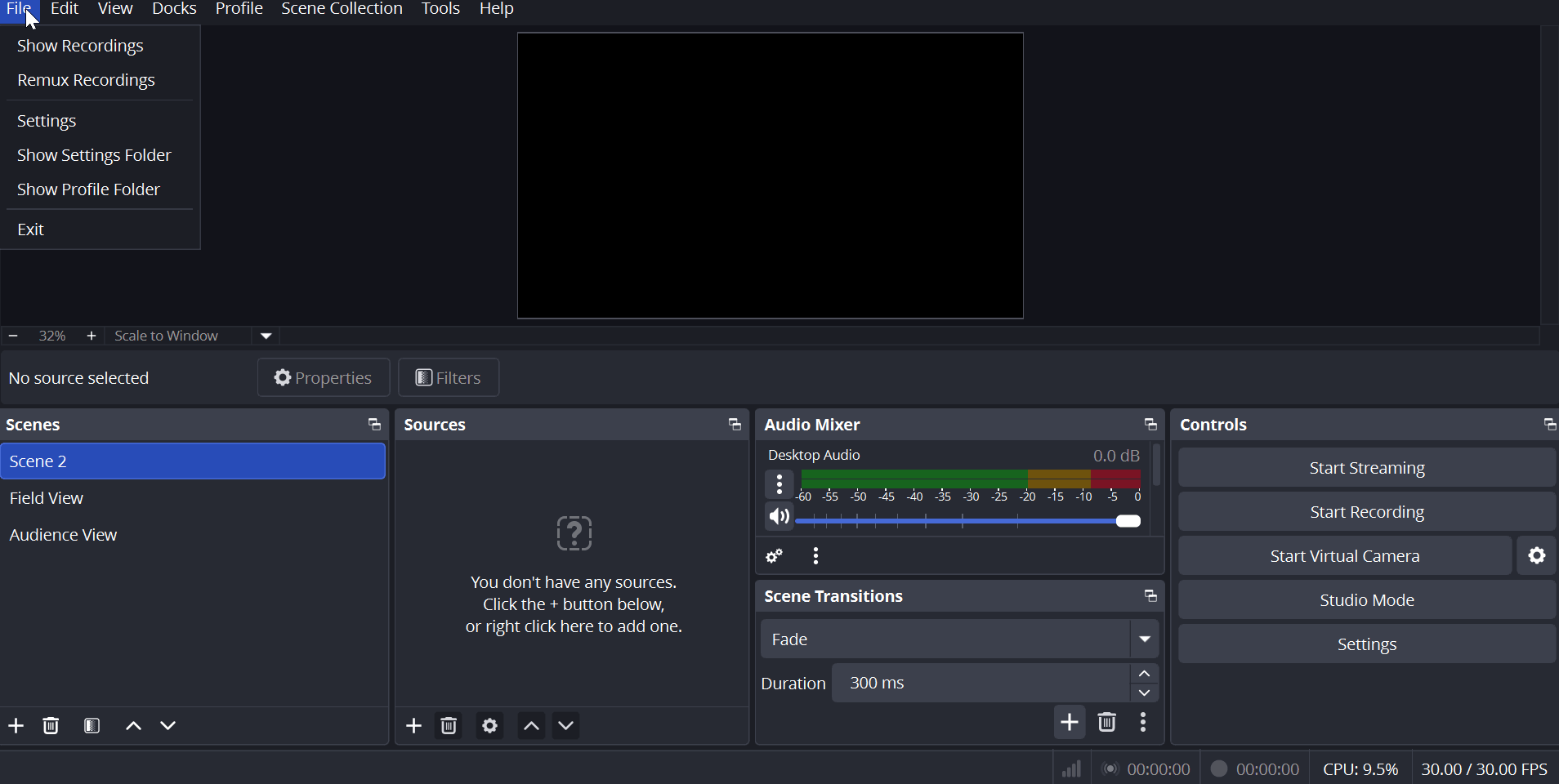This screenshot has width=1559, height=784.
Task: Remove selected scene with trash icon
Action: click(x=51, y=726)
